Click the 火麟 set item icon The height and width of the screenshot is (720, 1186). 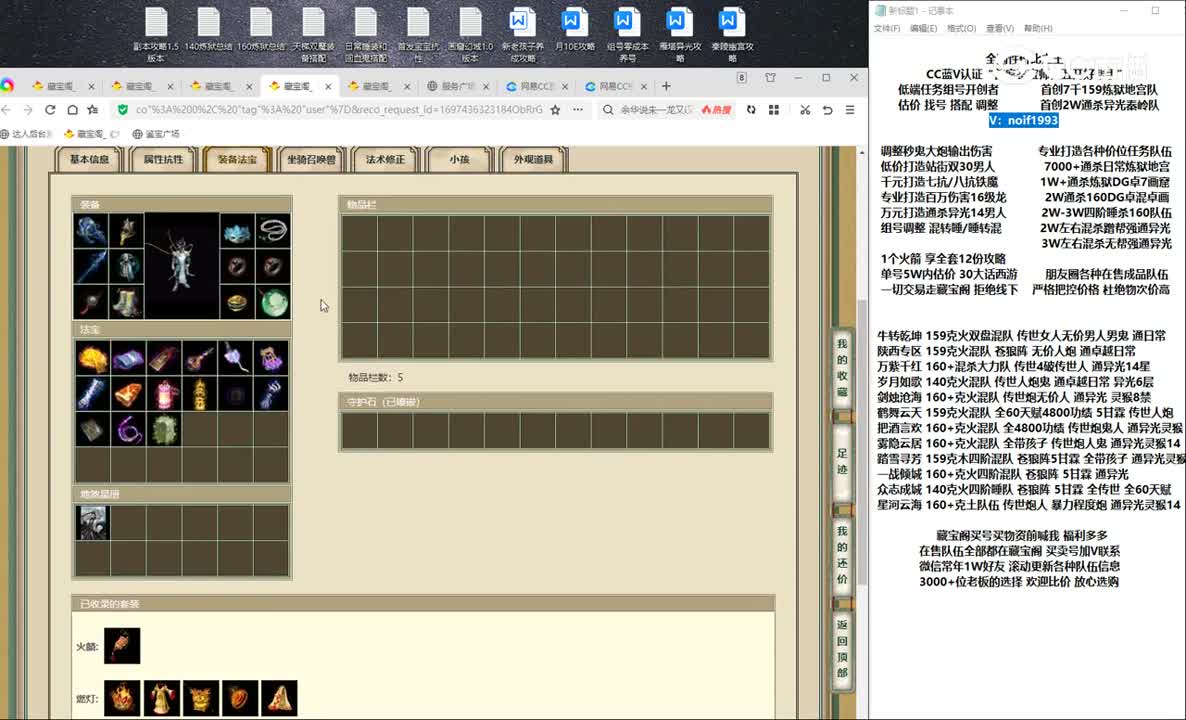[122, 646]
